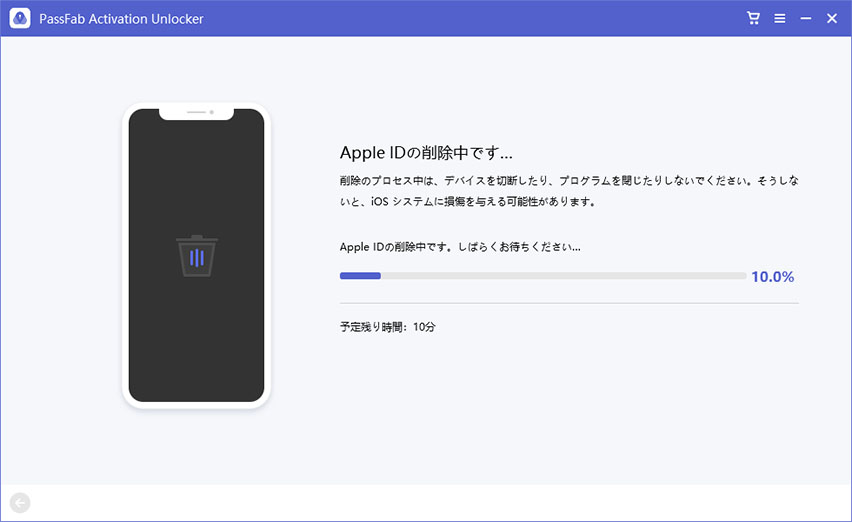
Task: Click the trash can icon on phone
Action: point(197,256)
